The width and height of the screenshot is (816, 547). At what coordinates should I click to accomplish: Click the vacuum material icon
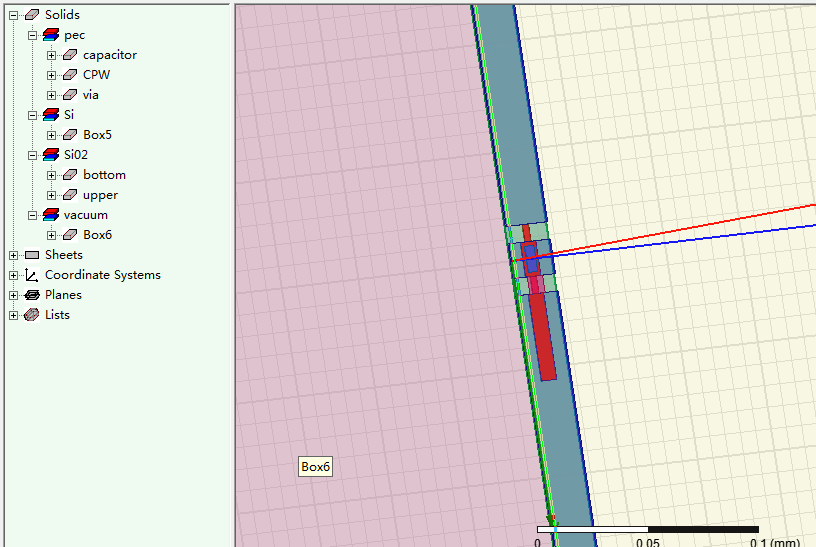51,214
